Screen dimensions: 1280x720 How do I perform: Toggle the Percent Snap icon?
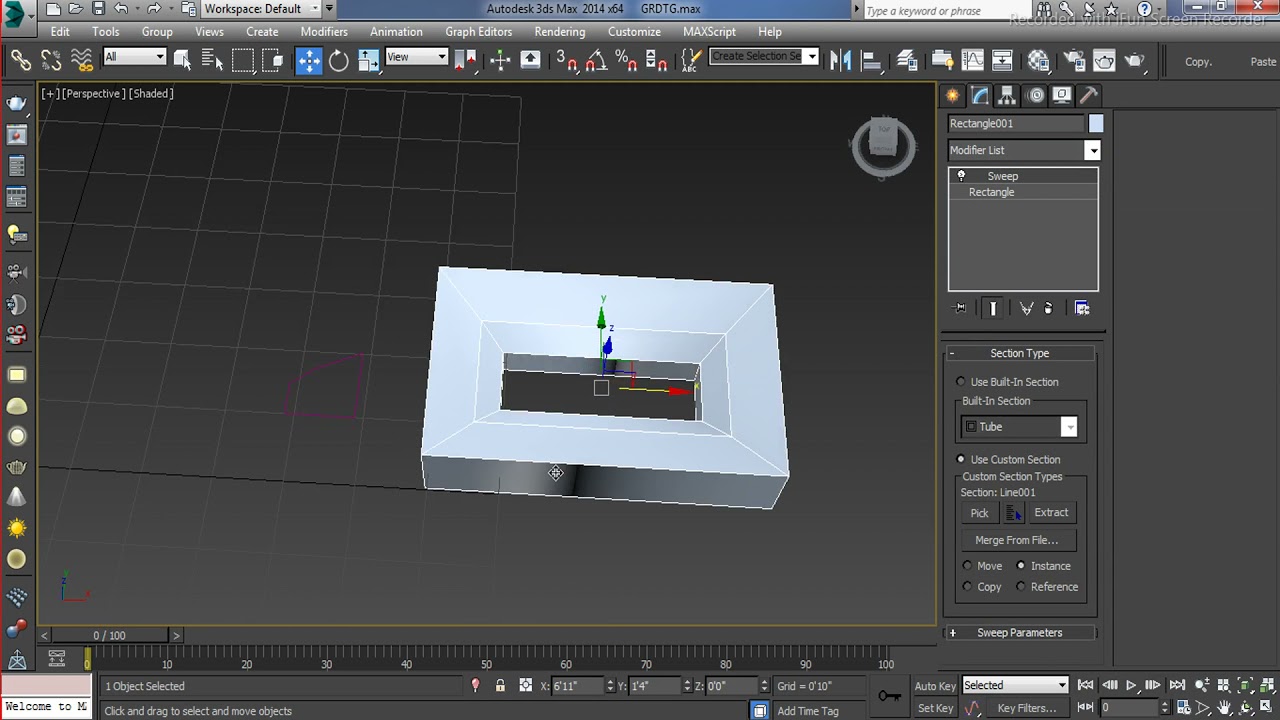pos(626,60)
